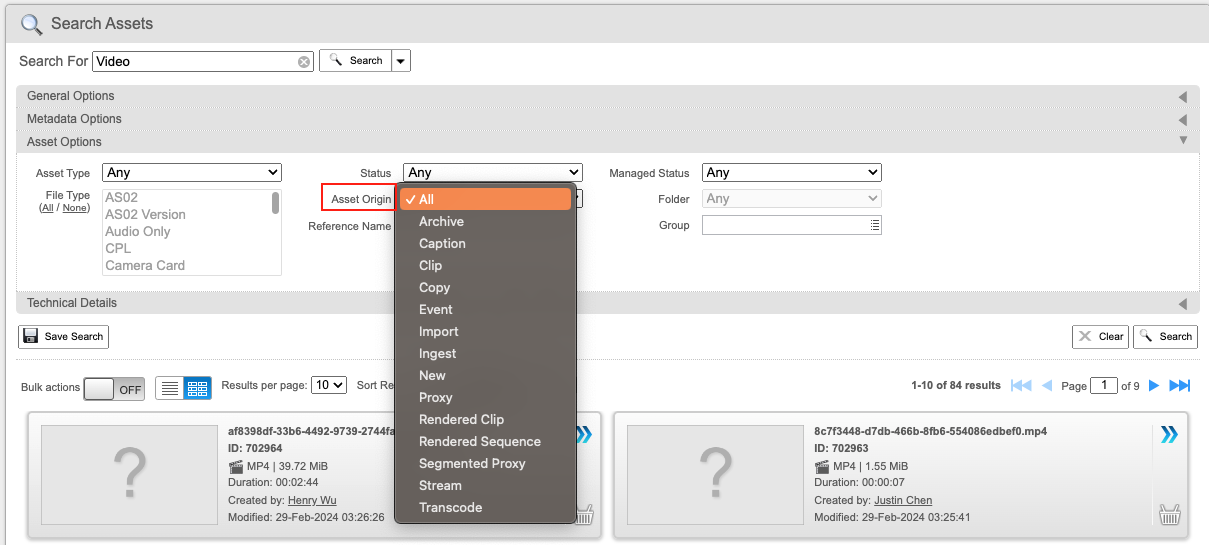Open the Asset Type dropdown
The height and width of the screenshot is (545, 1209).
tap(192, 173)
